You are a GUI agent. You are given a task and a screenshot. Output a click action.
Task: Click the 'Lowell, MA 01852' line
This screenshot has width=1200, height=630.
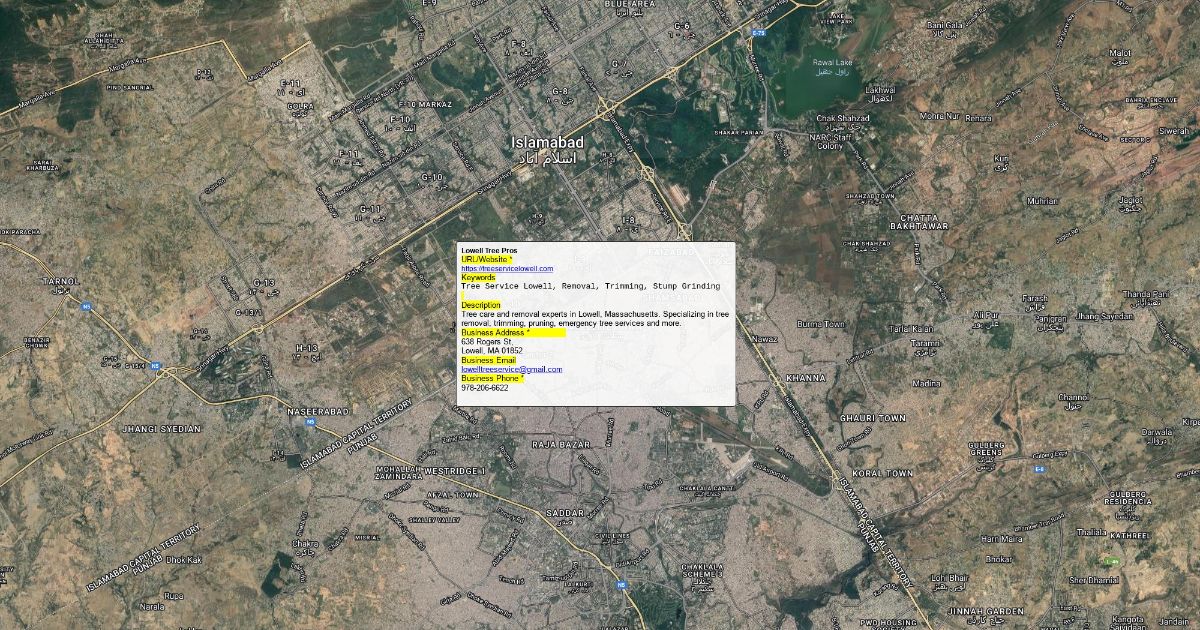click(x=492, y=351)
